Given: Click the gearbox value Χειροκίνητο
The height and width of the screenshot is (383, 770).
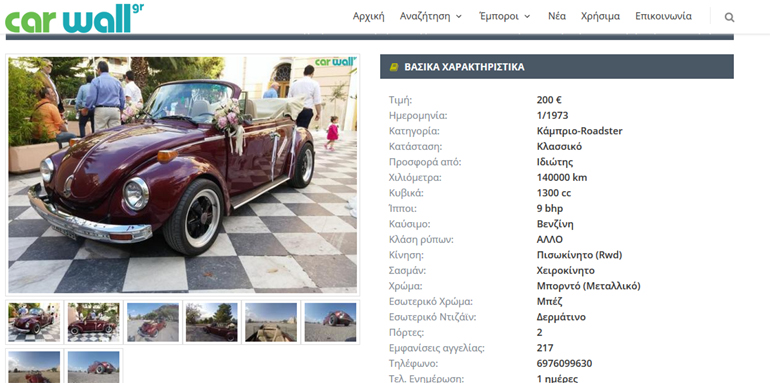Looking at the screenshot, I should pos(566,271).
